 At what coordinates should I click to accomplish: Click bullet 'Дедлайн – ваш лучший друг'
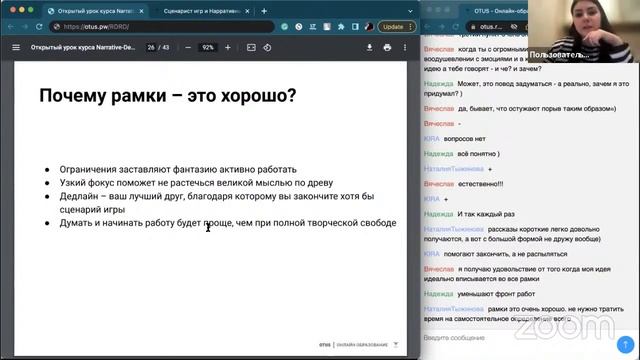coord(217,203)
